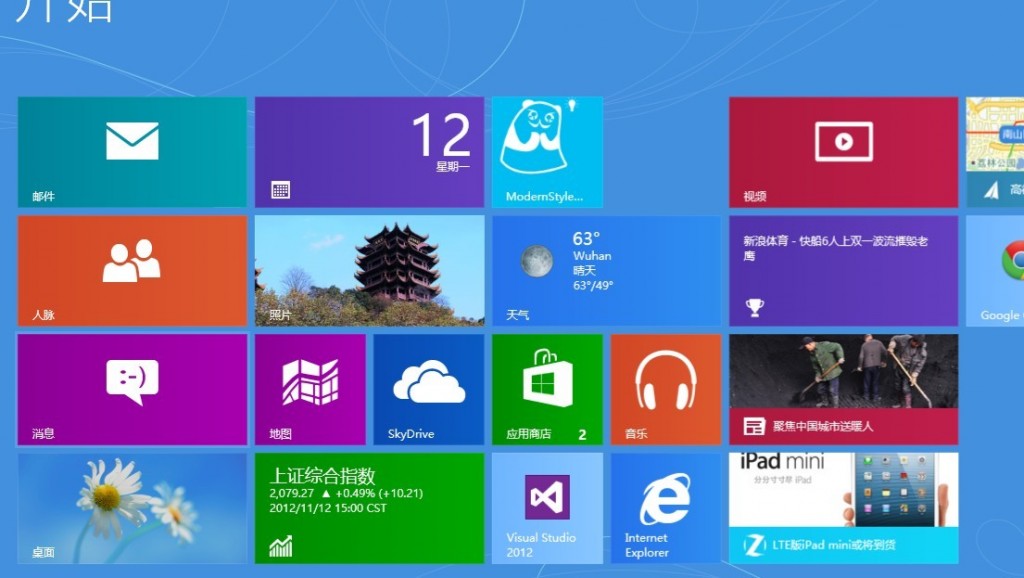The image size is (1024, 578).
Task: Open the Calendar tile showing 12
Action: click(x=369, y=152)
